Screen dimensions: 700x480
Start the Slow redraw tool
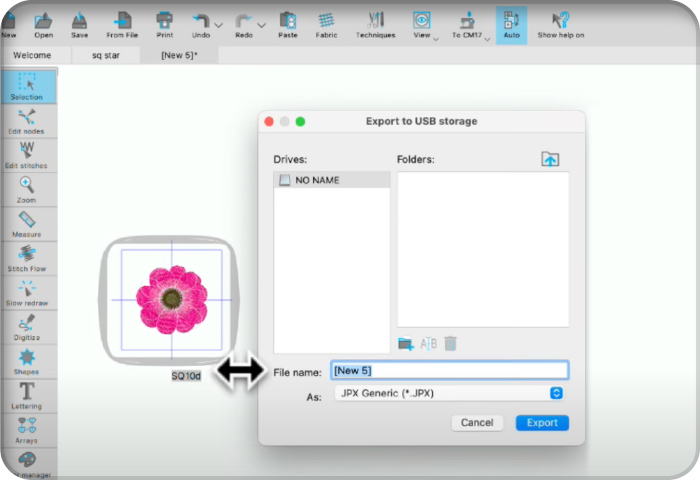pyautogui.click(x=27, y=293)
